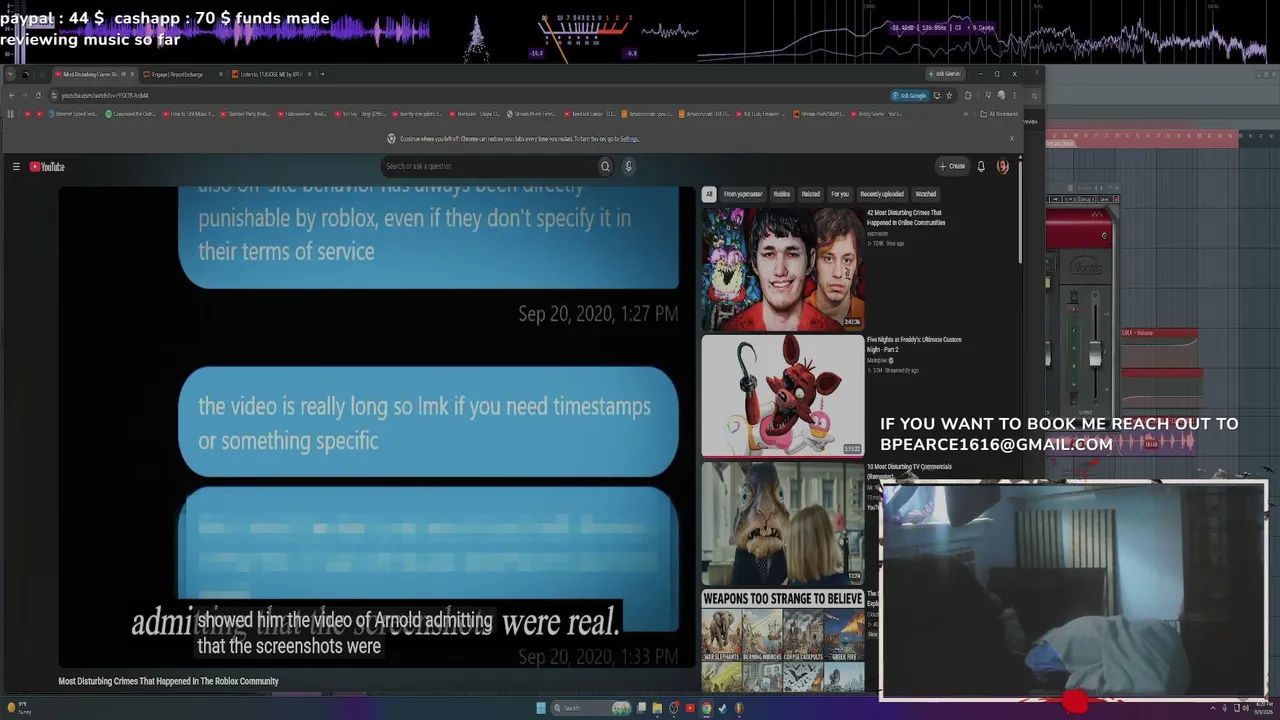Click the Ask Gemini button
Screen dimensions: 1280x720
(944, 74)
